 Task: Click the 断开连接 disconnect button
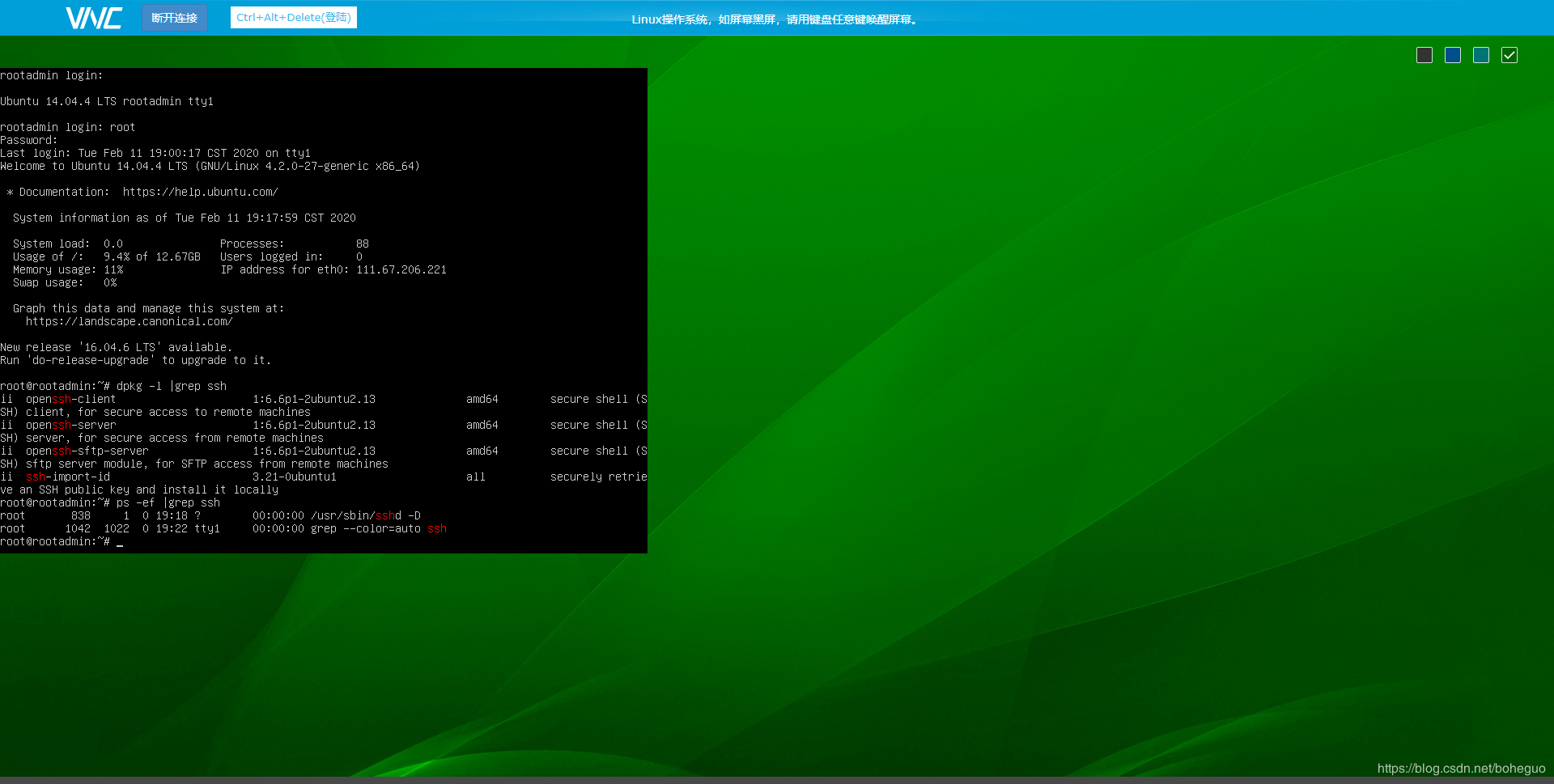click(175, 18)
